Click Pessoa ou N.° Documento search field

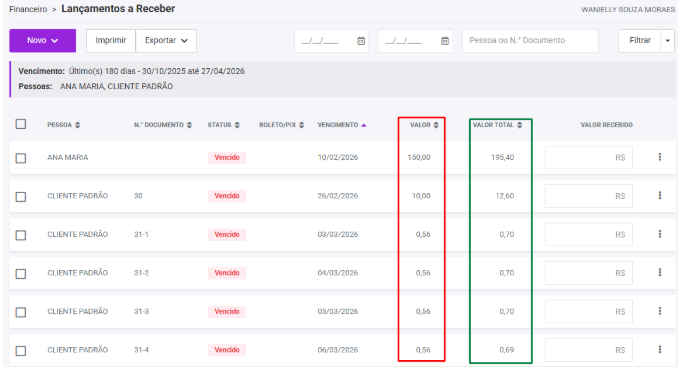coord(530,40)
